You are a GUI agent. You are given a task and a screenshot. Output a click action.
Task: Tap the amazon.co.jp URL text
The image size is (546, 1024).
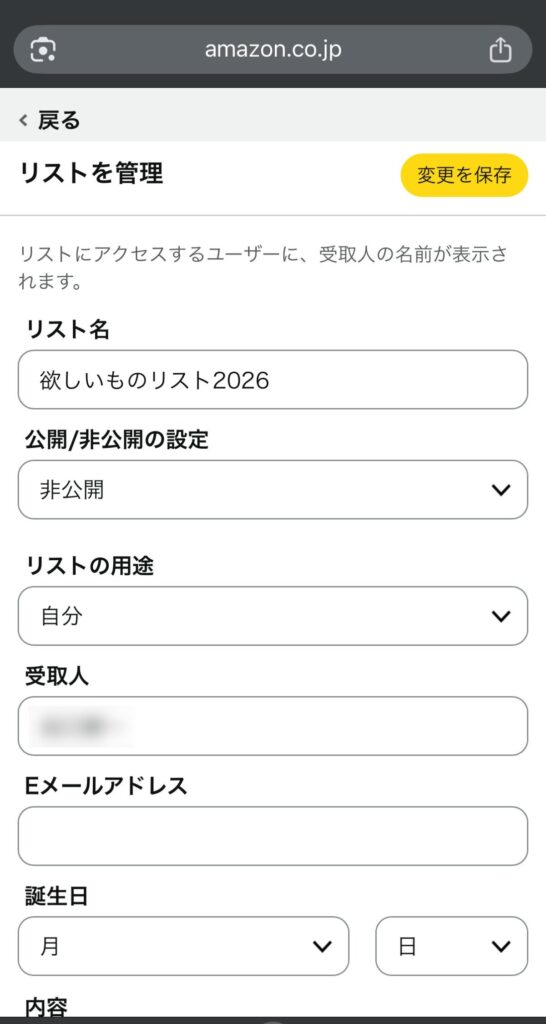click(x=273, y=49)
